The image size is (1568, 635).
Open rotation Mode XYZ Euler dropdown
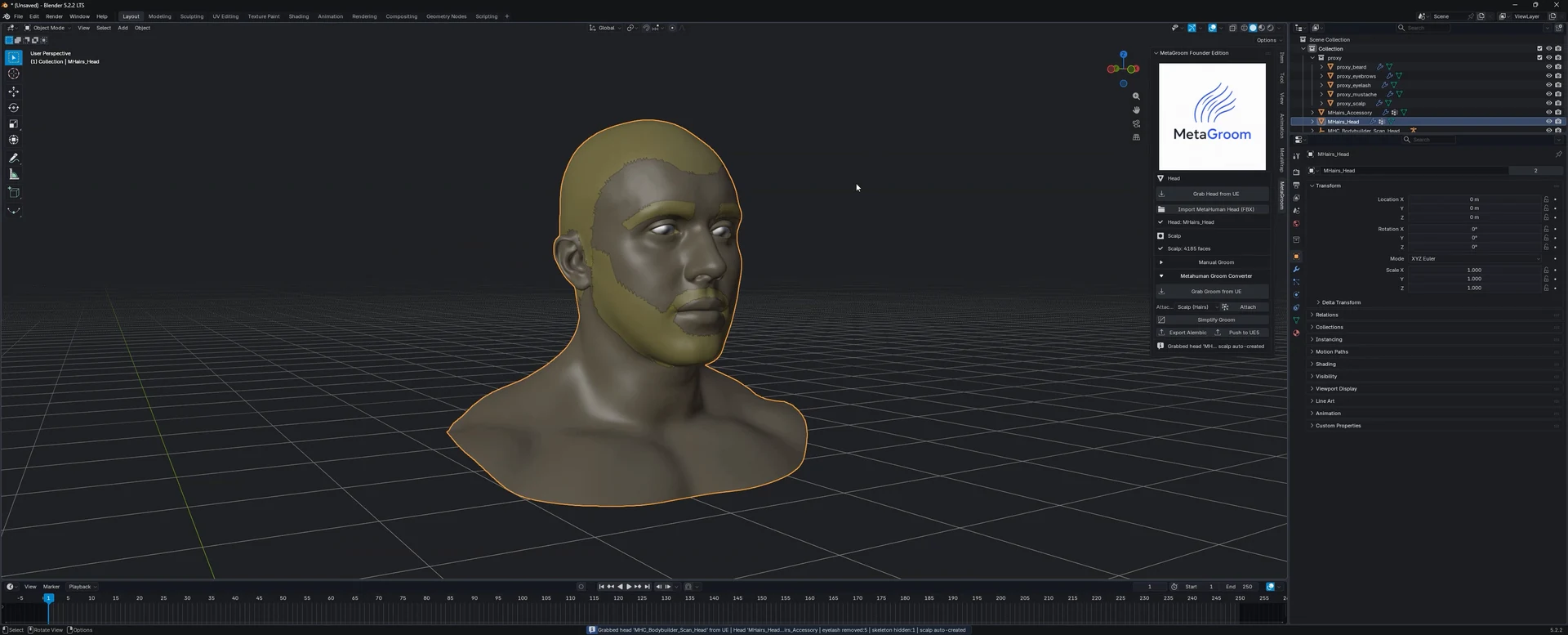1474,259
